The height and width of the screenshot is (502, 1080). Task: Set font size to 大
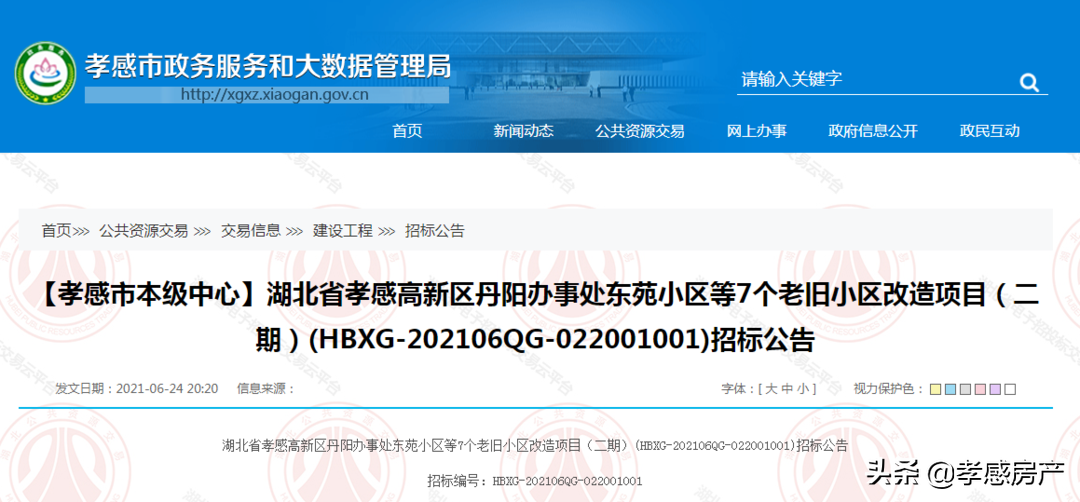pos(770,389)
